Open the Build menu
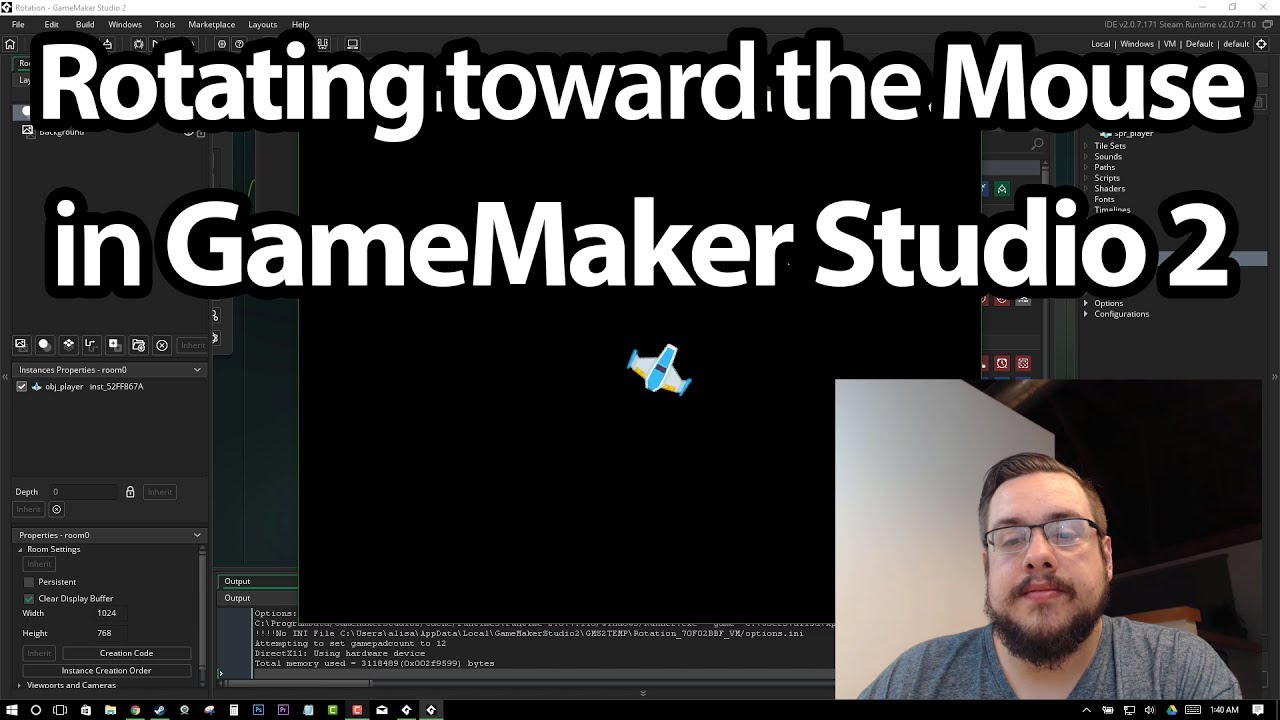 tap(85, 24)
